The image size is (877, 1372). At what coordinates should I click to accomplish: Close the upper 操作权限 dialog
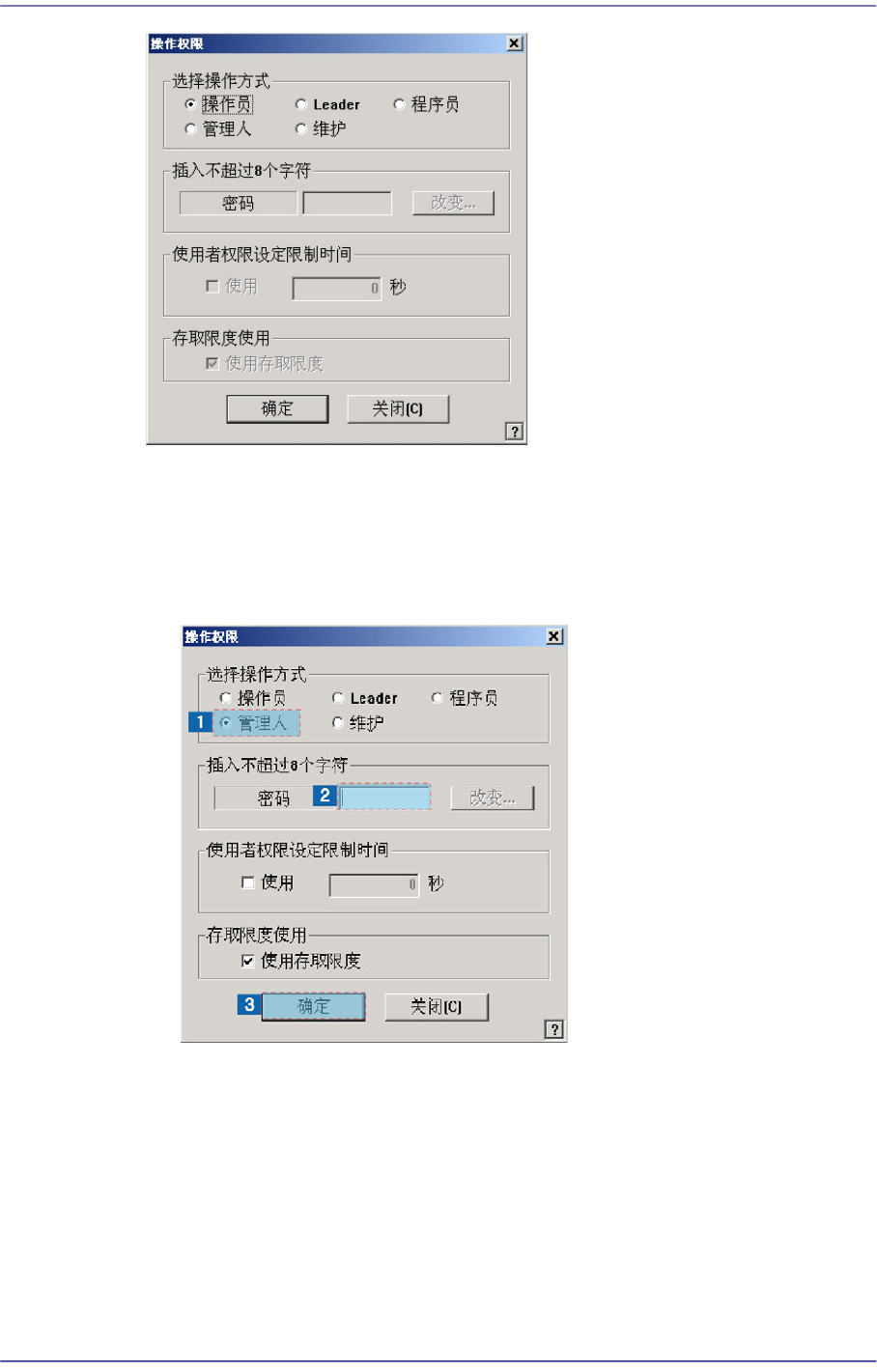point(515,43)
